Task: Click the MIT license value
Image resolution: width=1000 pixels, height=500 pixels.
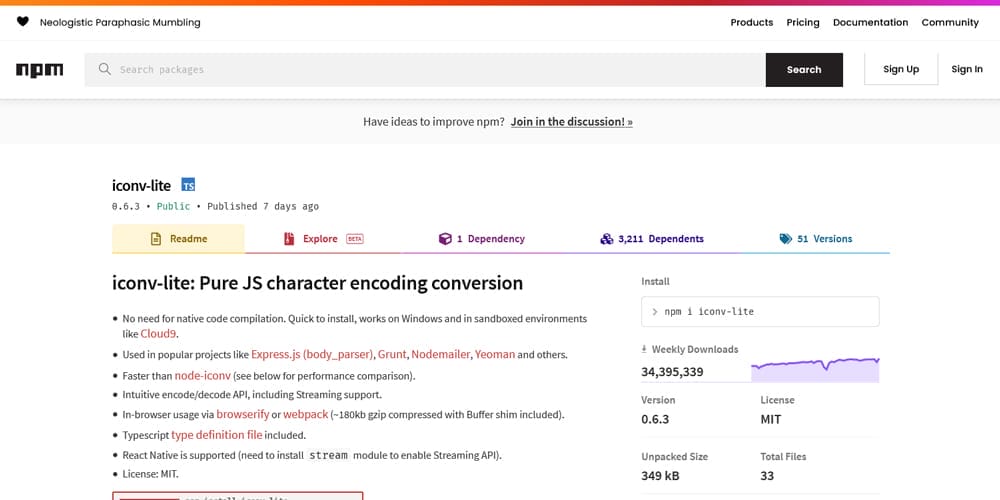Action: [x=770, y=420]
